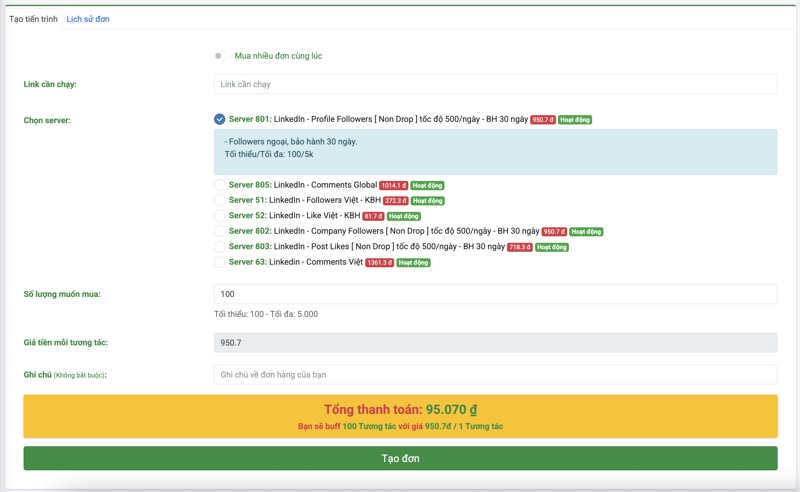The image size is (800, 492).
Task: Toggle Mua nhiều đơn cùng lúc switch
Action: [219, 56]
